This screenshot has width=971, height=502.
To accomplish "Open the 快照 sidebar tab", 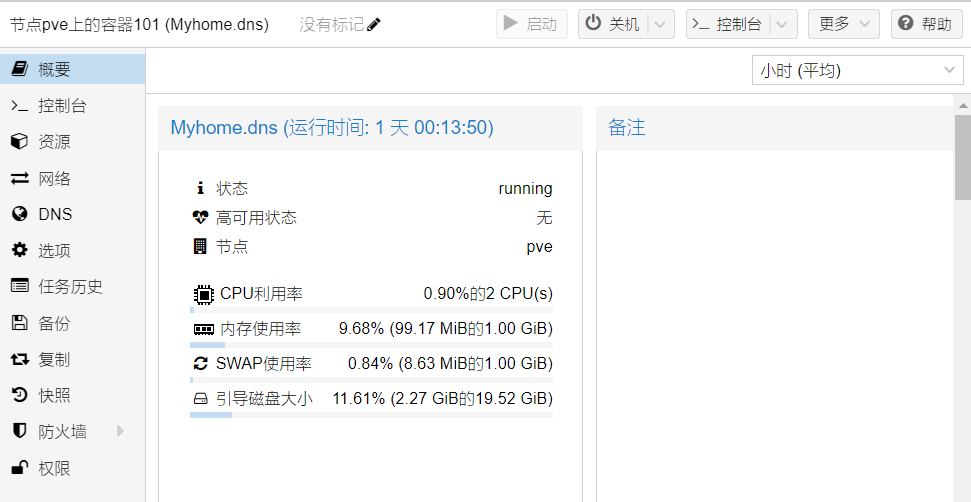I will tap(72, 395).
